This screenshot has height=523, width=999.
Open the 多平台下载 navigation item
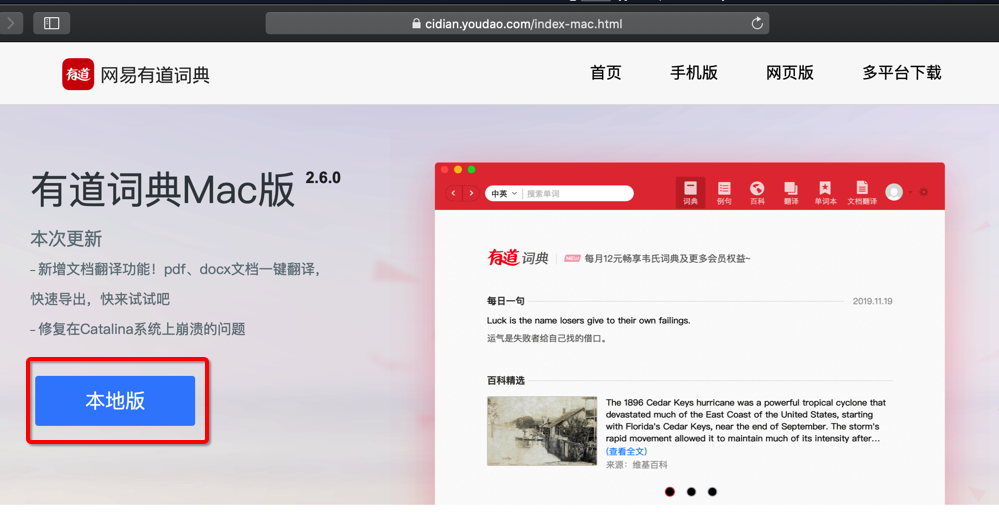(902, 73)
